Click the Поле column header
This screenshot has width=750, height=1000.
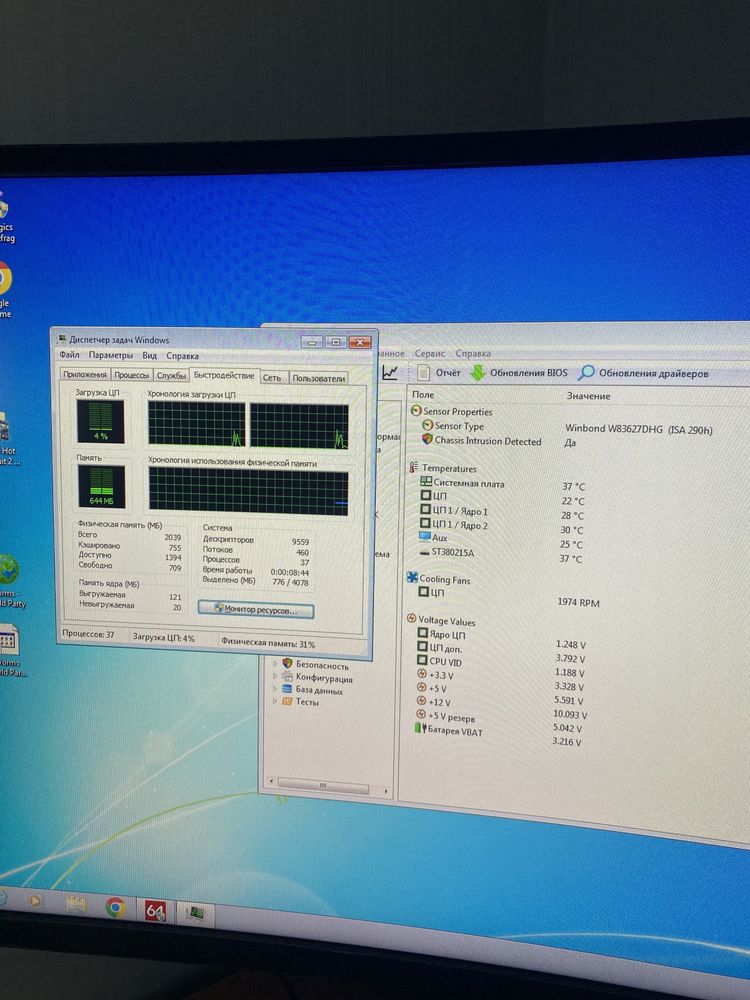click(x=423, y=395)
